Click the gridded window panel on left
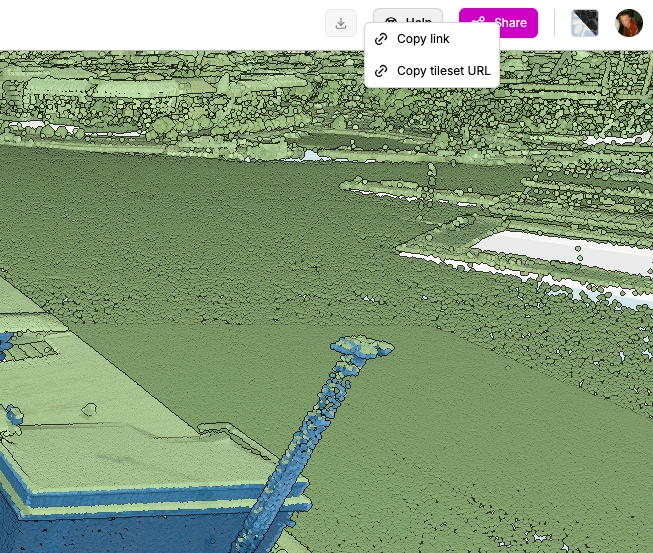This screenshot has width=653, height=553. [32, 350]
